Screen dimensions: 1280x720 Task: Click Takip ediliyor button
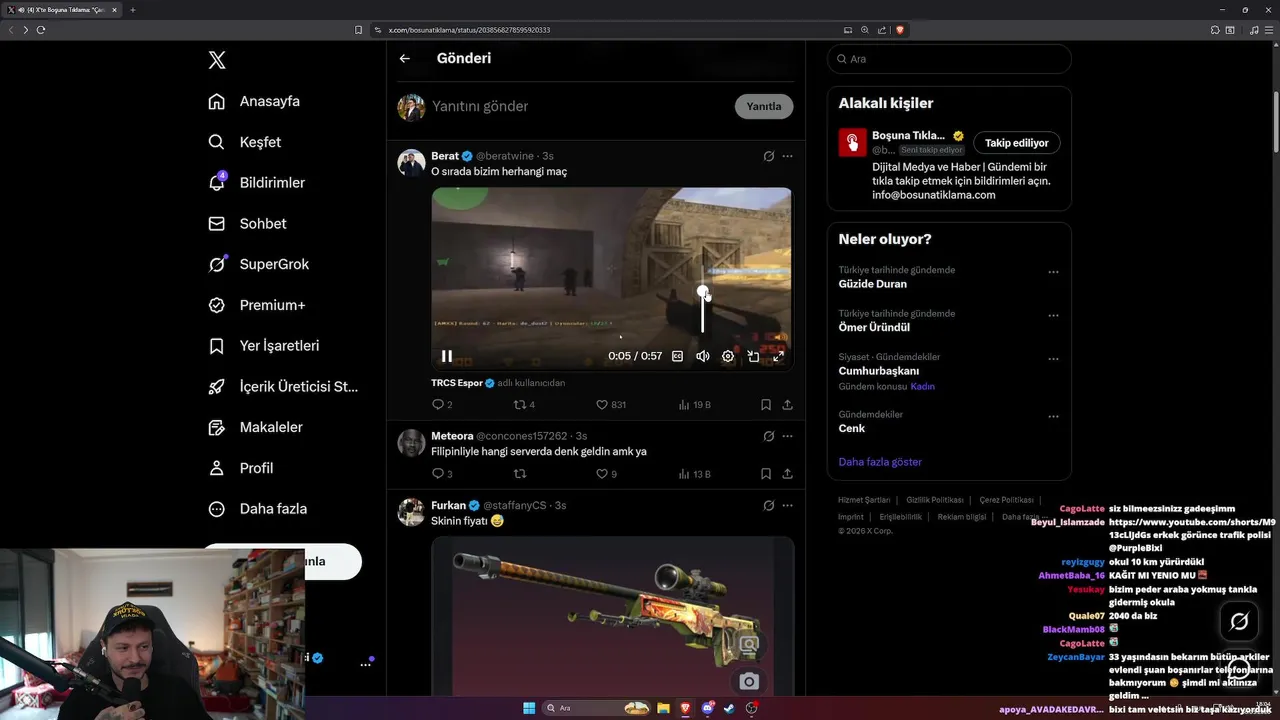(x=1016, y=143)
